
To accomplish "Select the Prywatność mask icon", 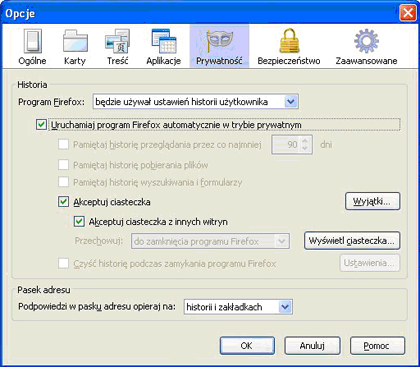I will tap(219, 41).
